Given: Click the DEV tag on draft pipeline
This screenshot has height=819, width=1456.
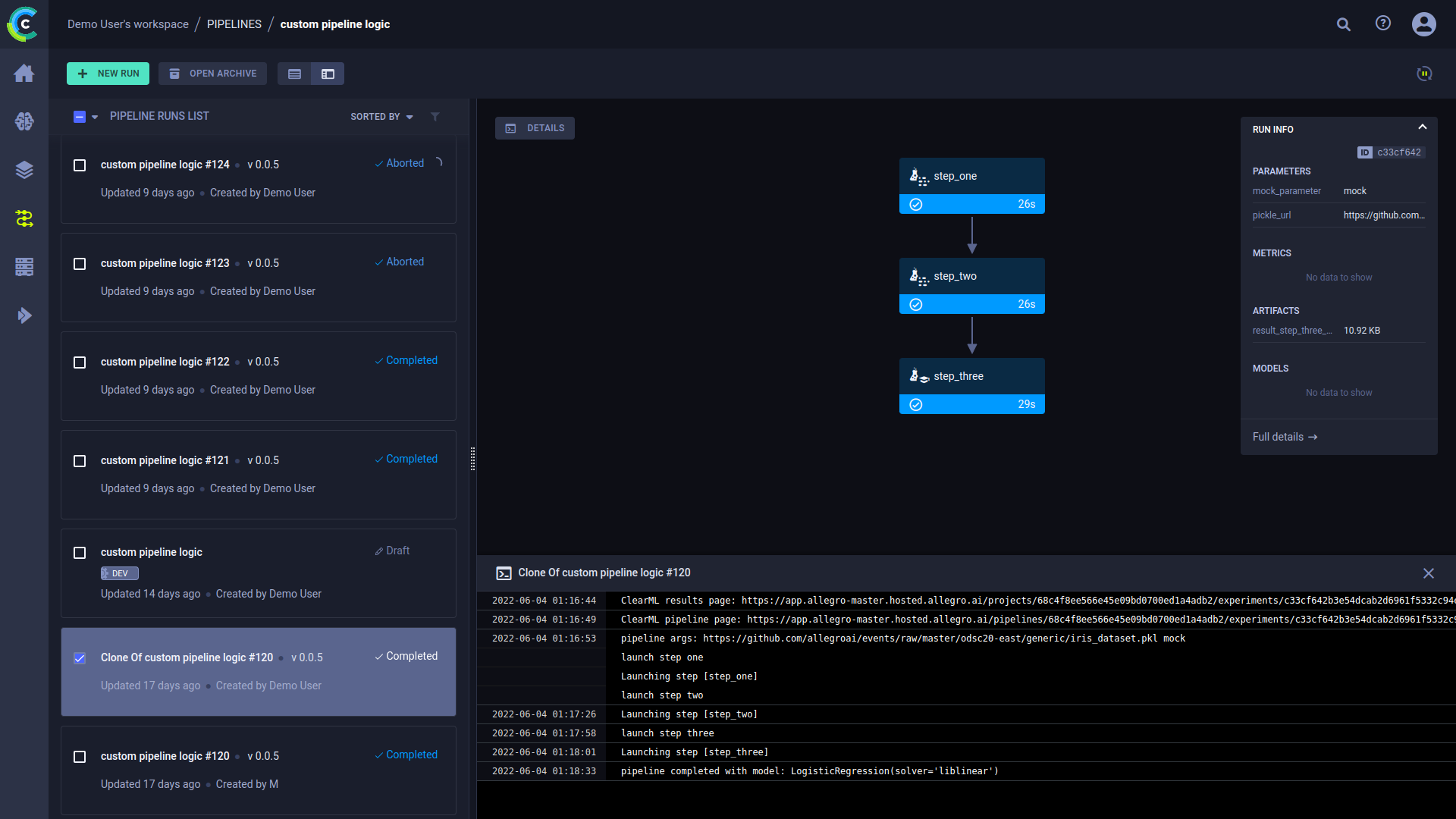Looking at the screenshot, I should [x=120, y=574].
